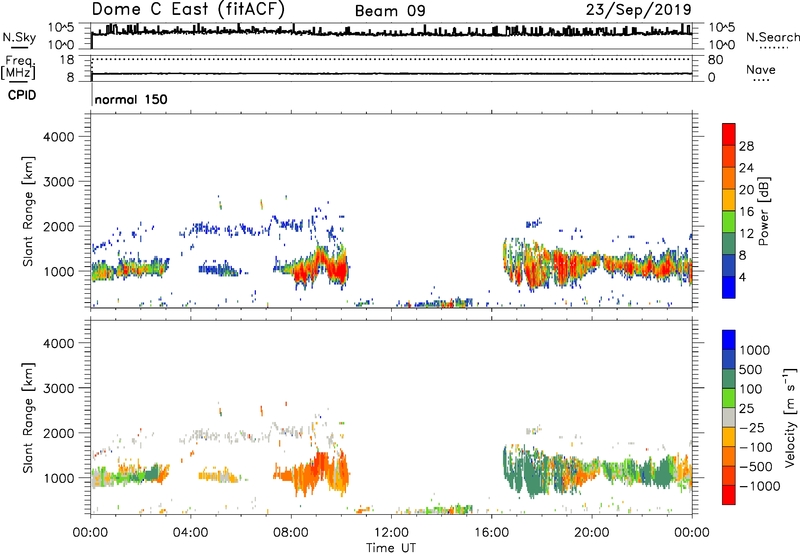Click the 'Time UT' axis label

(x=391, y=547)
